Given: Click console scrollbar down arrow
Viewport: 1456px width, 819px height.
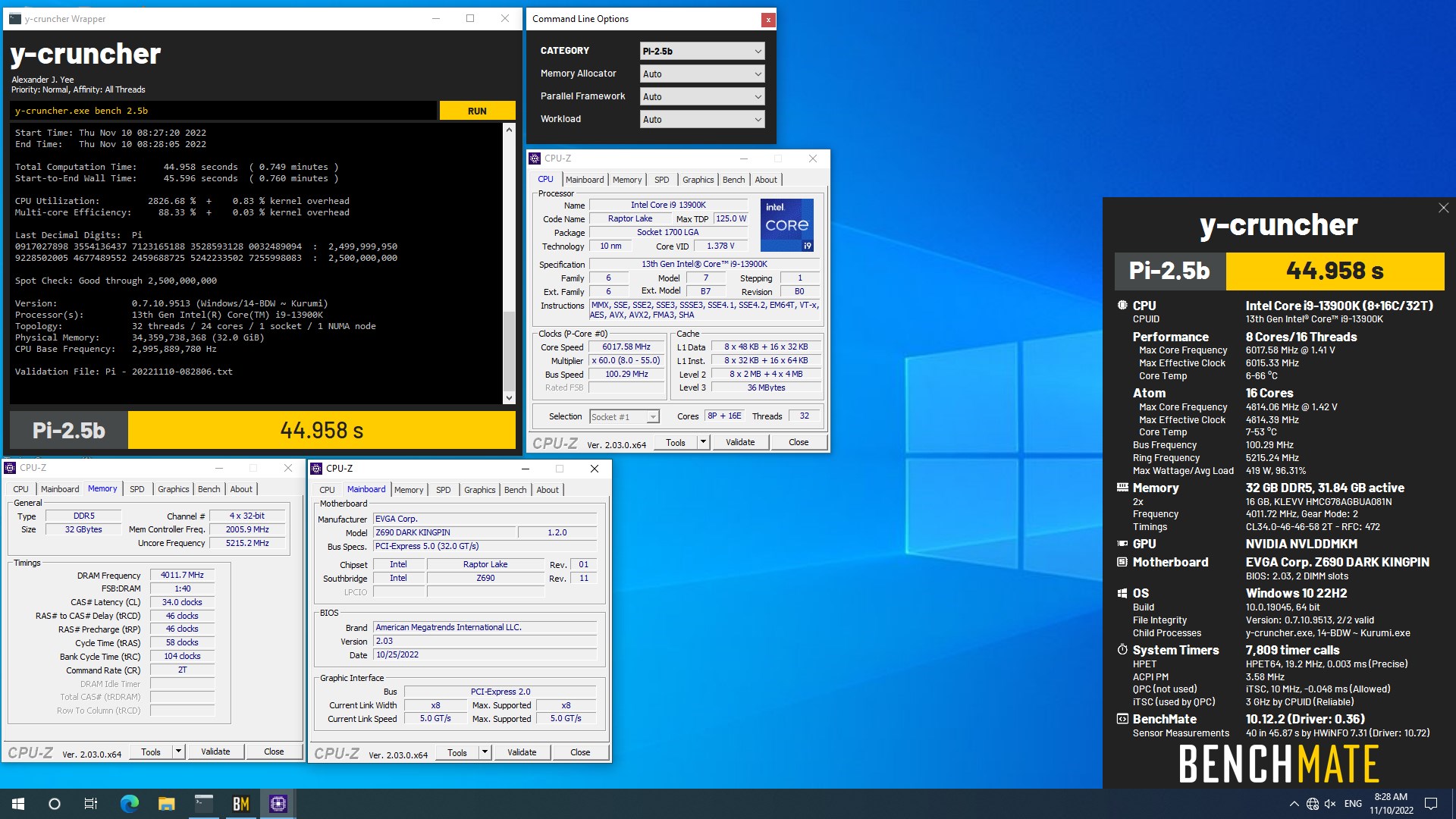Looking at the screenshot, I should (509, 398).
